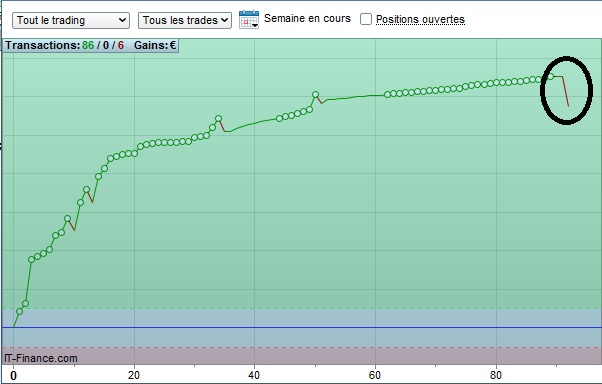
Task: Click x-axis label 60
Action: (374, 375)
